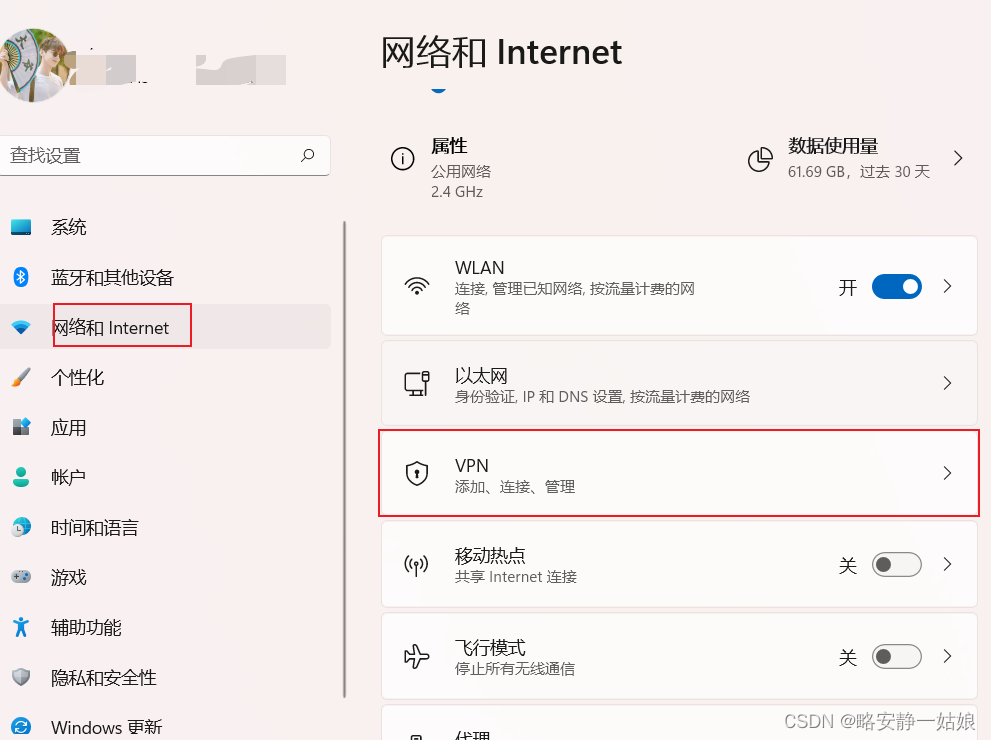Open 数据使用量 details
Image resolution: width=991 pixels, height=740 pixels.
pos(857,158)
